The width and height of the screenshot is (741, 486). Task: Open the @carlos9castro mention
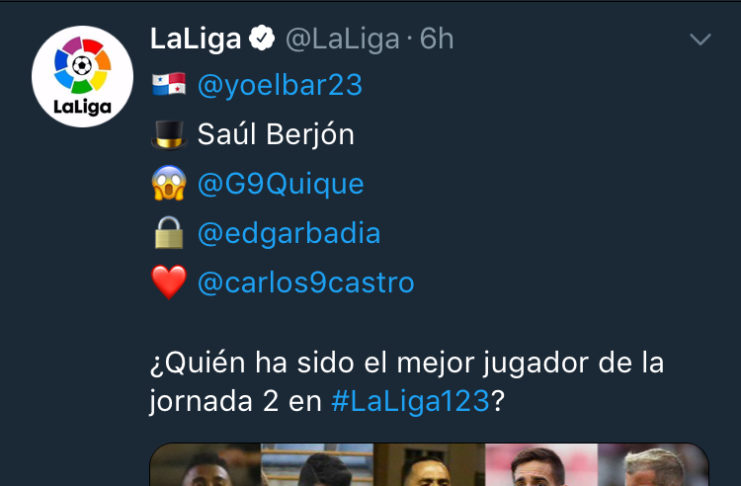coord(306,282)
